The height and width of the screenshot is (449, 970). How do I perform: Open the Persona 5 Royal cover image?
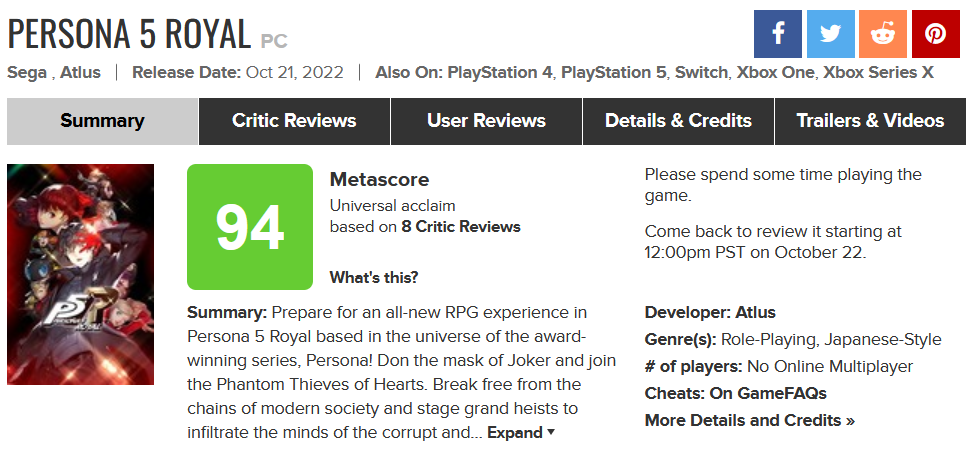tap(80, 274)
